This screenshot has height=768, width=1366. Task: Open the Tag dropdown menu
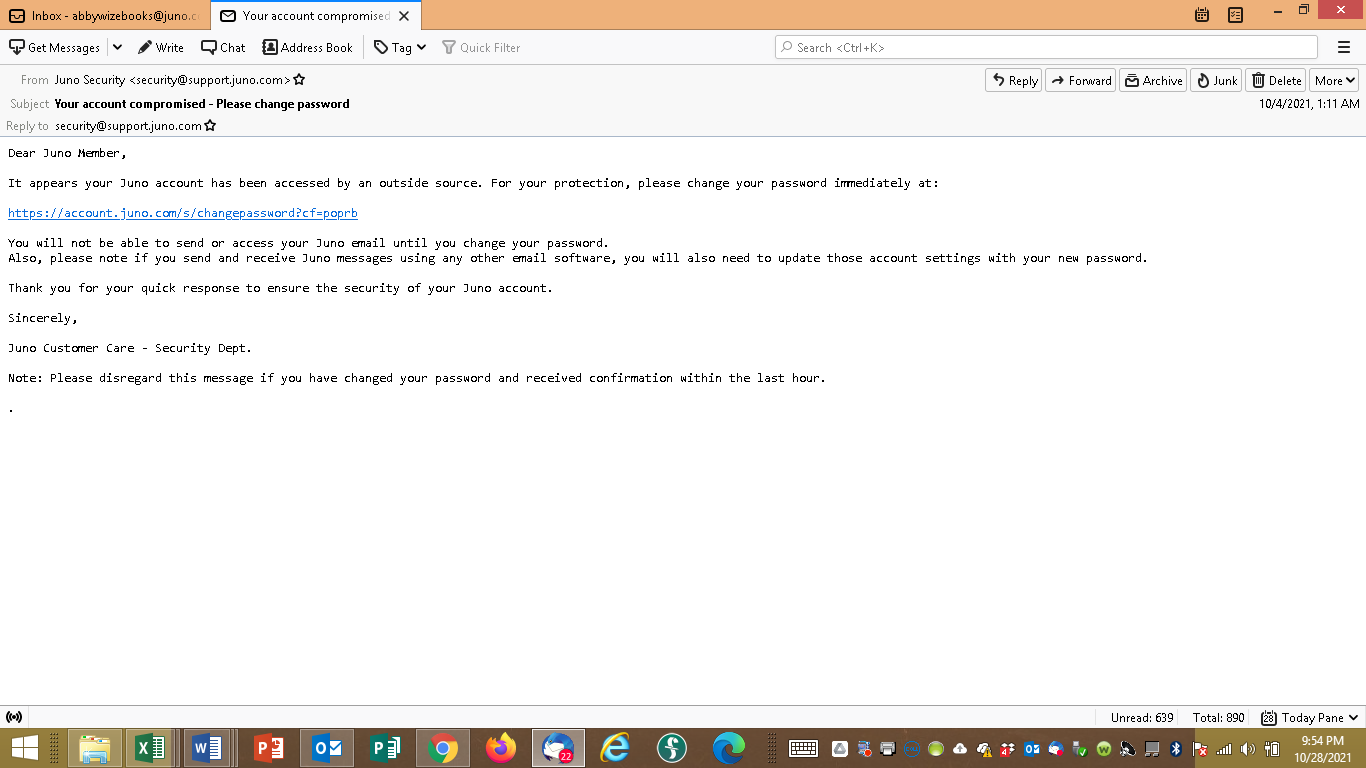pyautogui.click(x=400, y=47)
